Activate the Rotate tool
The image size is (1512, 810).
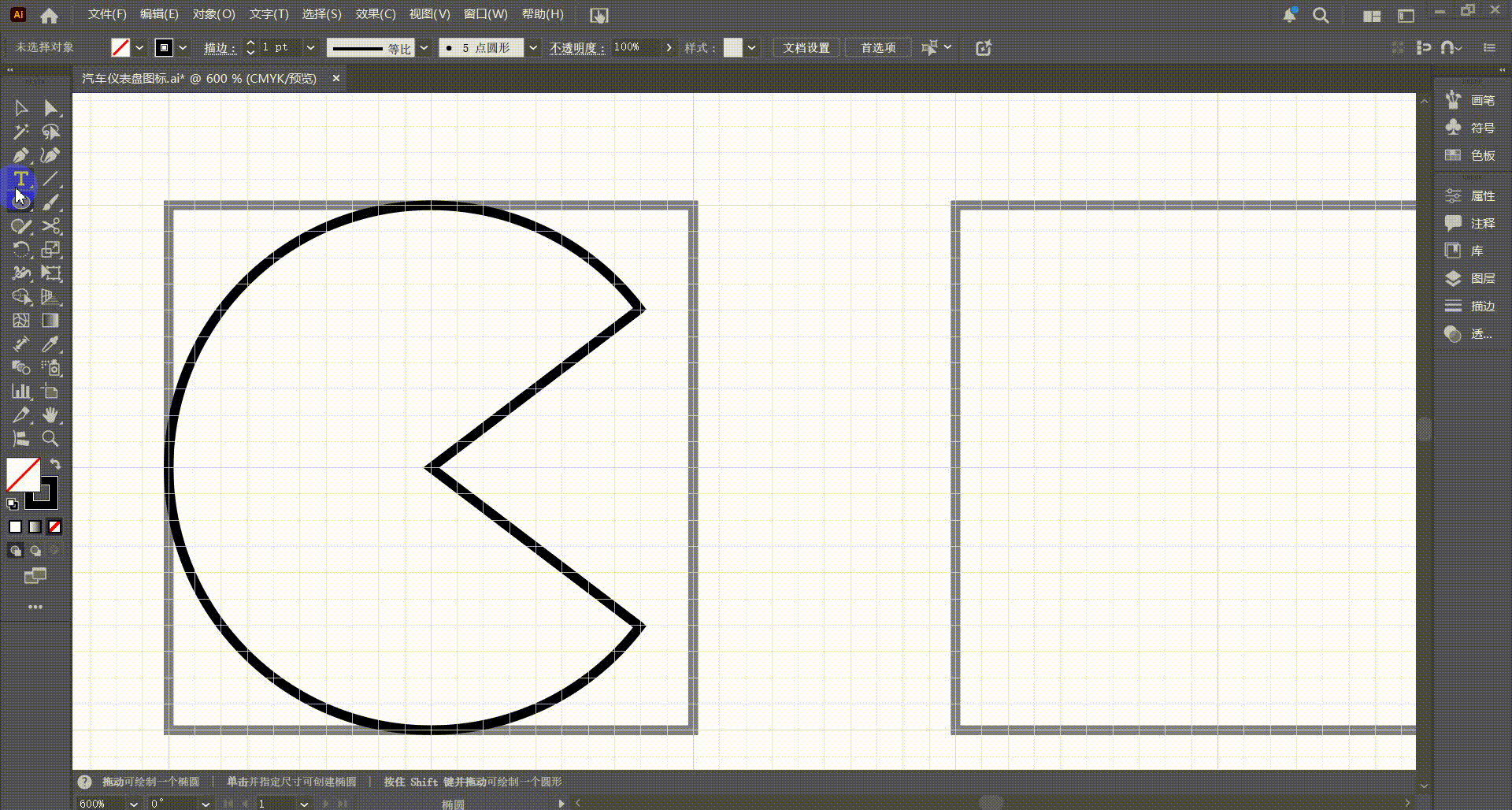click(x=21, y=250)
